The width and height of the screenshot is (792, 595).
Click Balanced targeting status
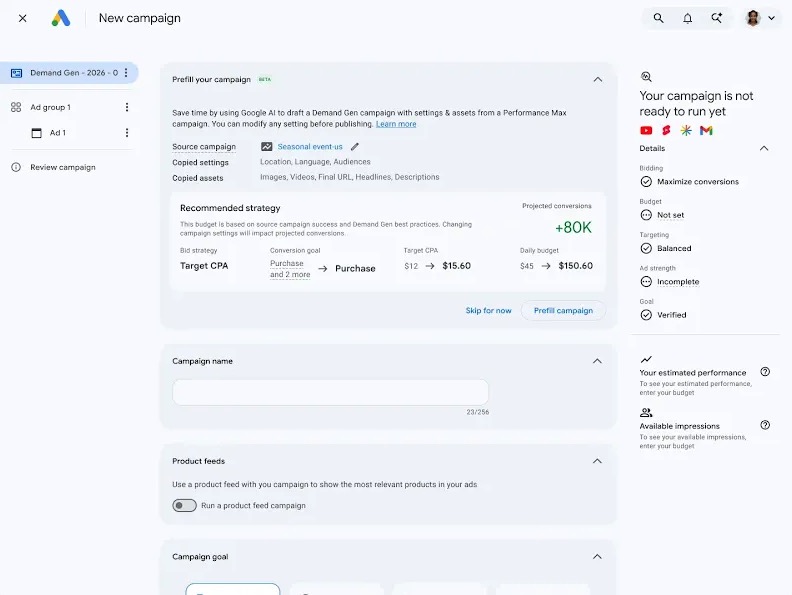pyautogui.click(x=674, y=249)
